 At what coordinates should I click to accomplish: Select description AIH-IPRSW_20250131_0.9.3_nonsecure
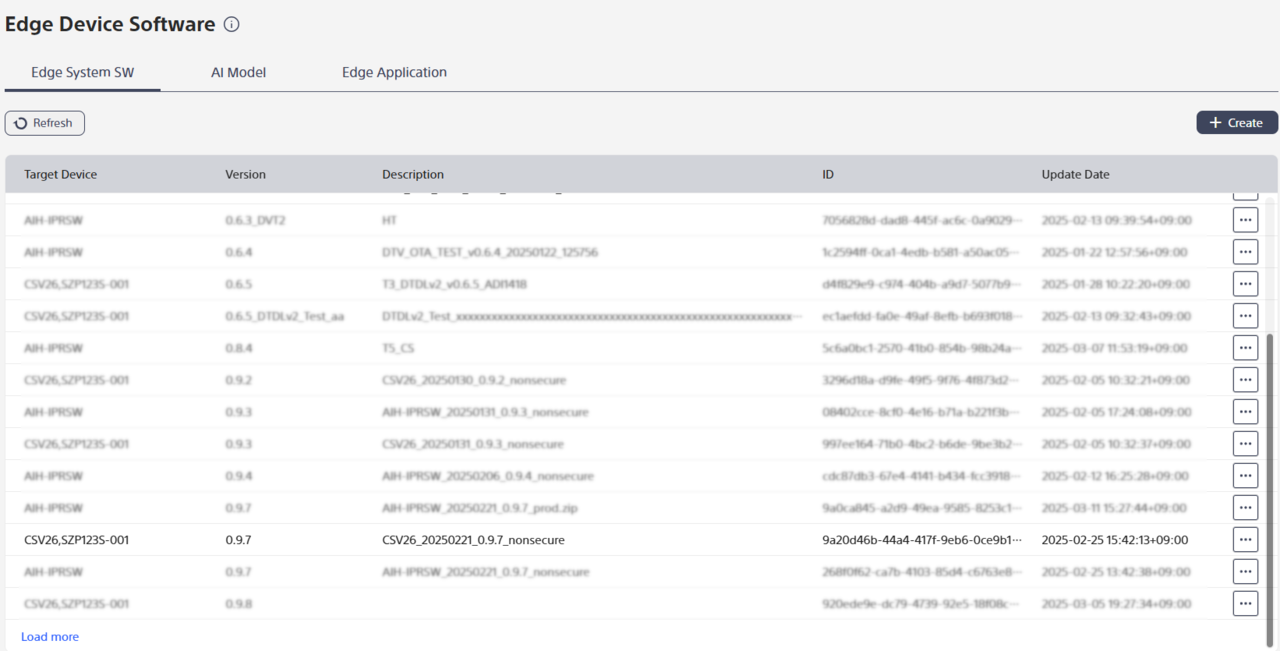coord(485,412)
